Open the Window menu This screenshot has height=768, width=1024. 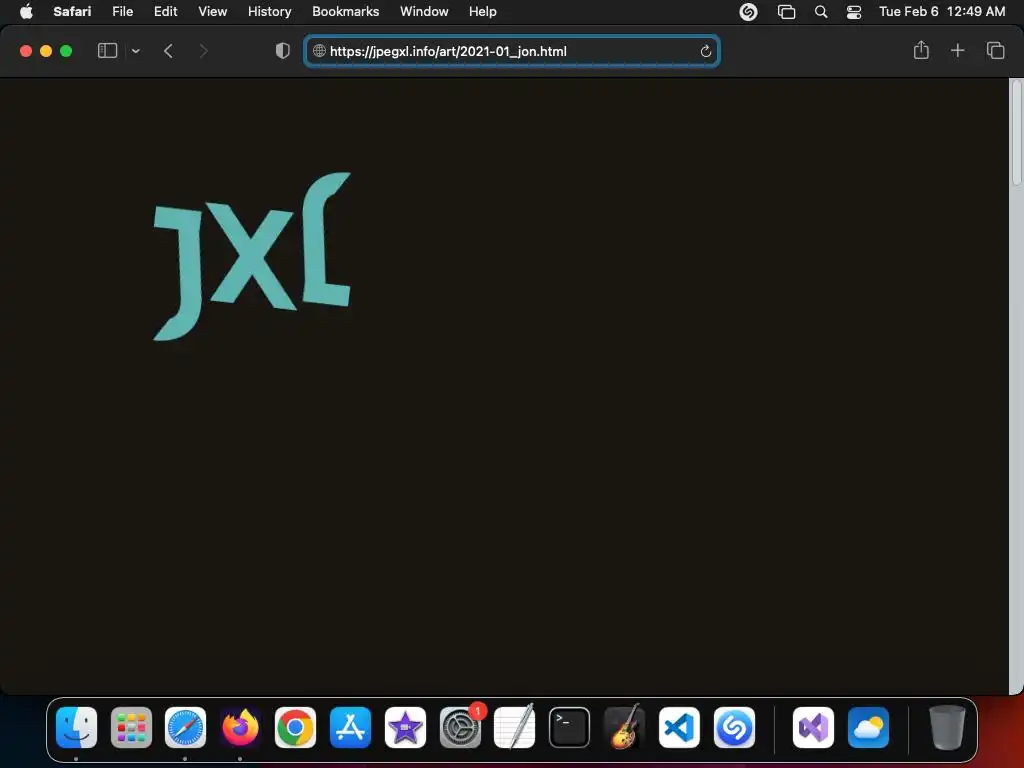click(424, 11)
